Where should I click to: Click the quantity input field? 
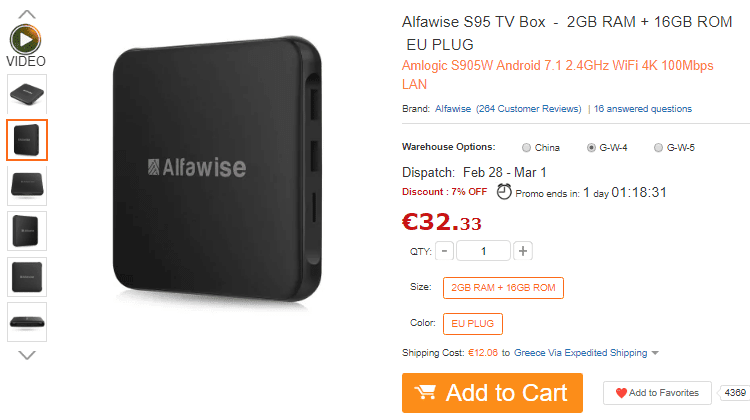click(x=483, y=251)
